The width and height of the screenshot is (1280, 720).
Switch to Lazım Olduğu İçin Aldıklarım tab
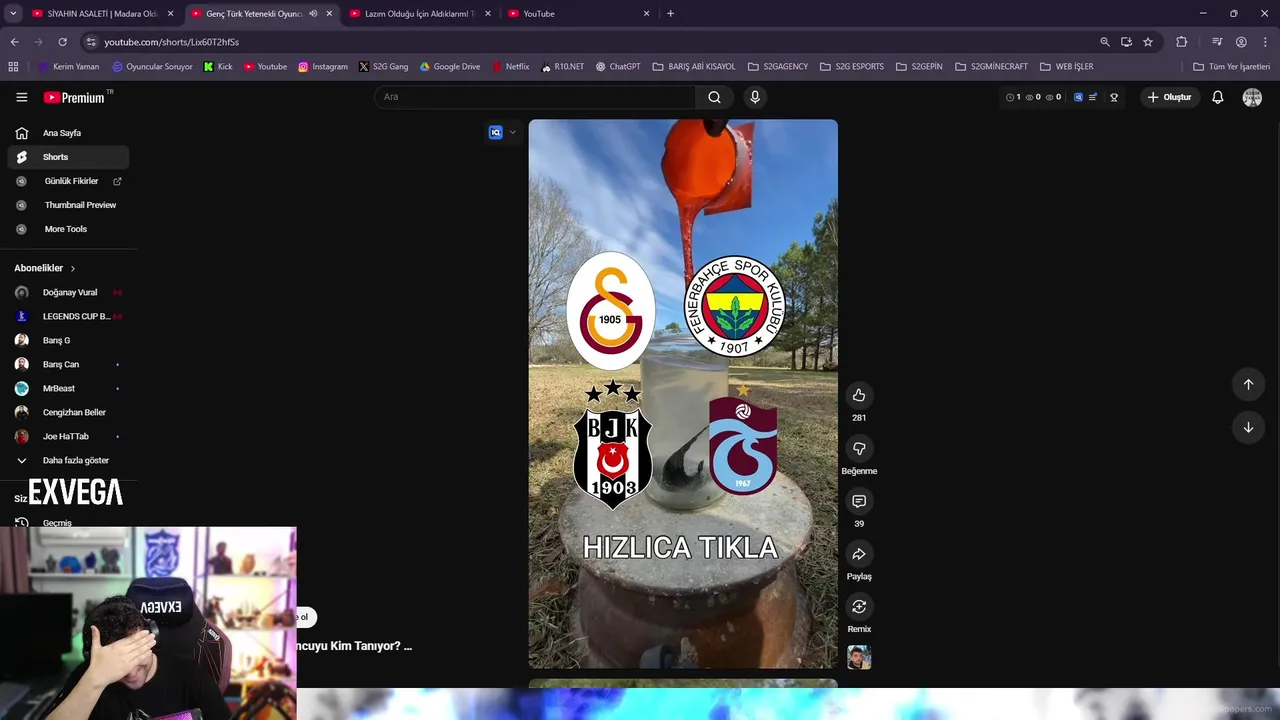tap(418, 14)
